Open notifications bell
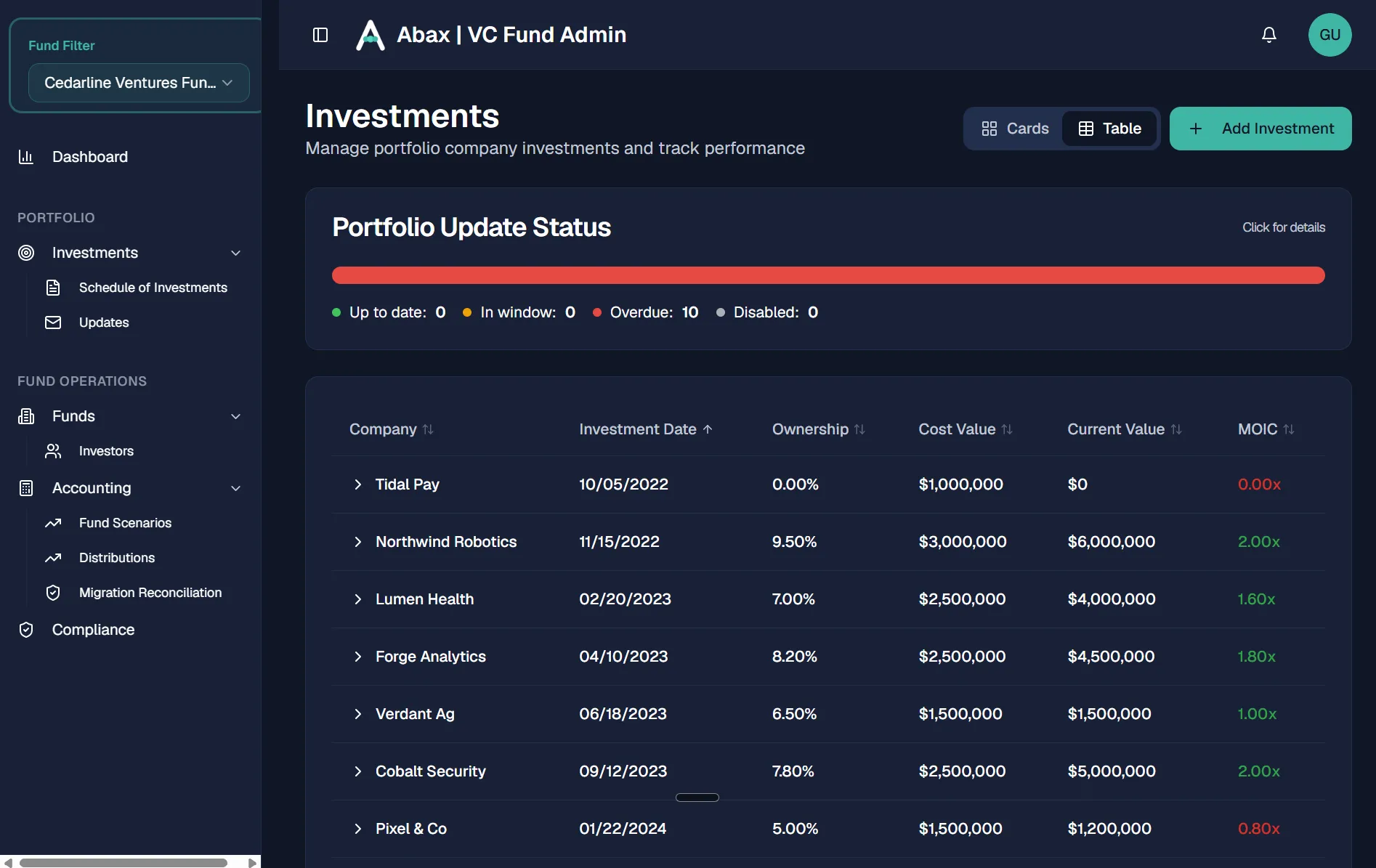This screenshot has height=868, width=1376. pyautogui.click(x=1269, y=35)
